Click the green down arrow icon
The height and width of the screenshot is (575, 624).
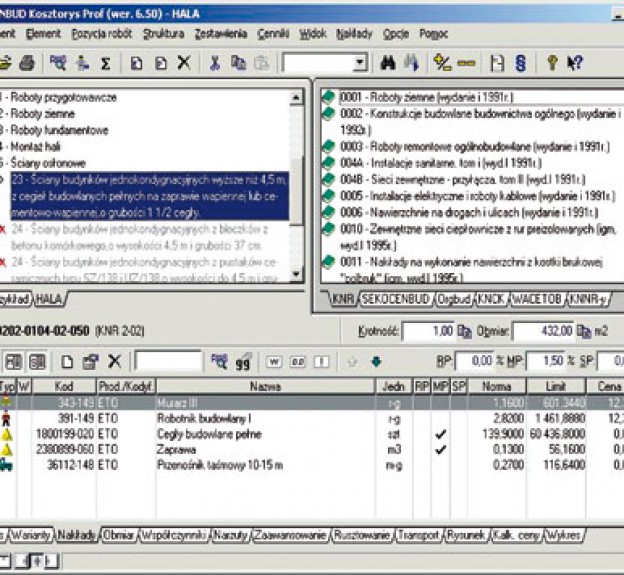pyautogui.click(x=376, y=362)
